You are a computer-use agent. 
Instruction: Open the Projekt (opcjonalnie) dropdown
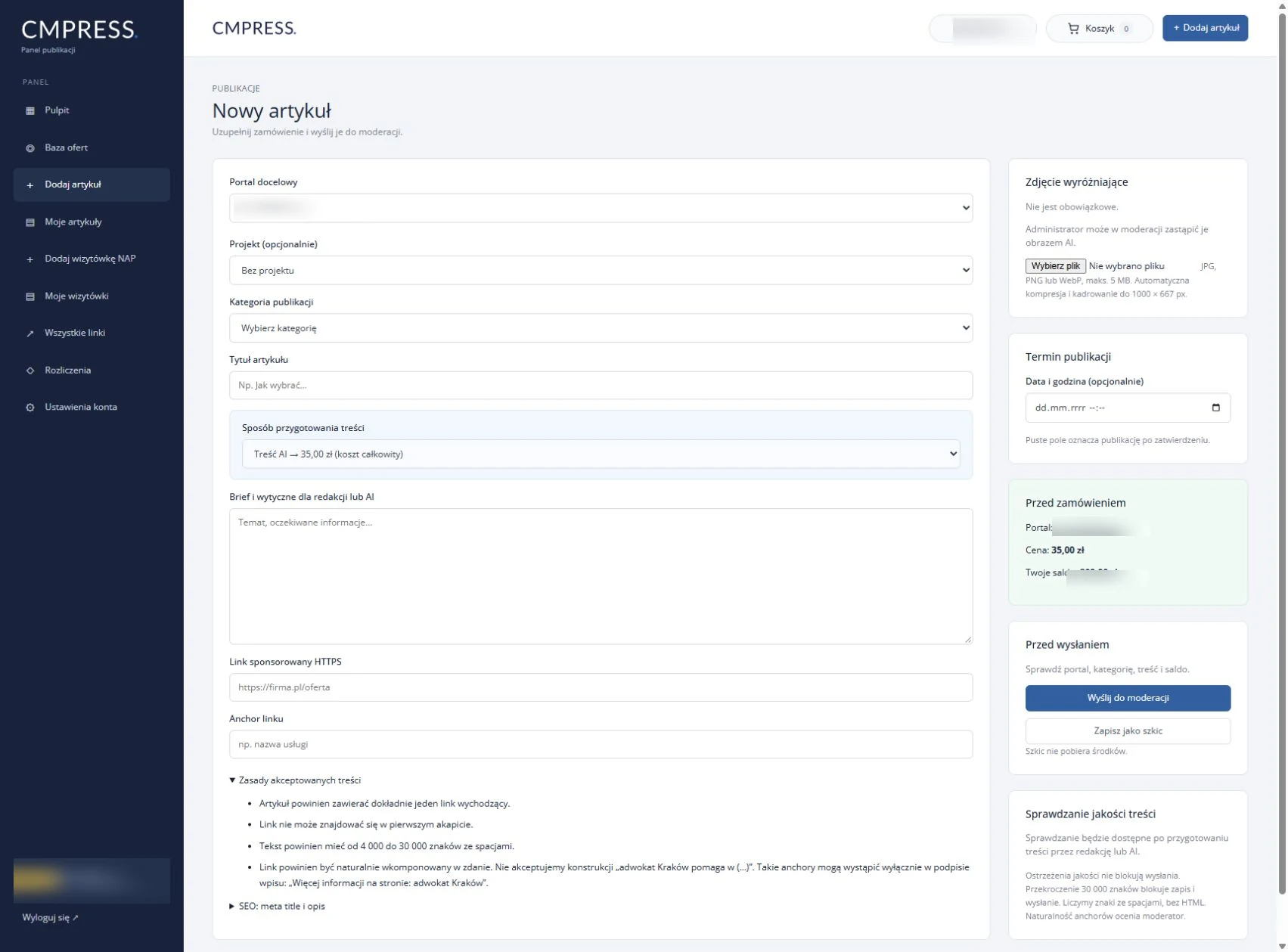tap(601, 270)
